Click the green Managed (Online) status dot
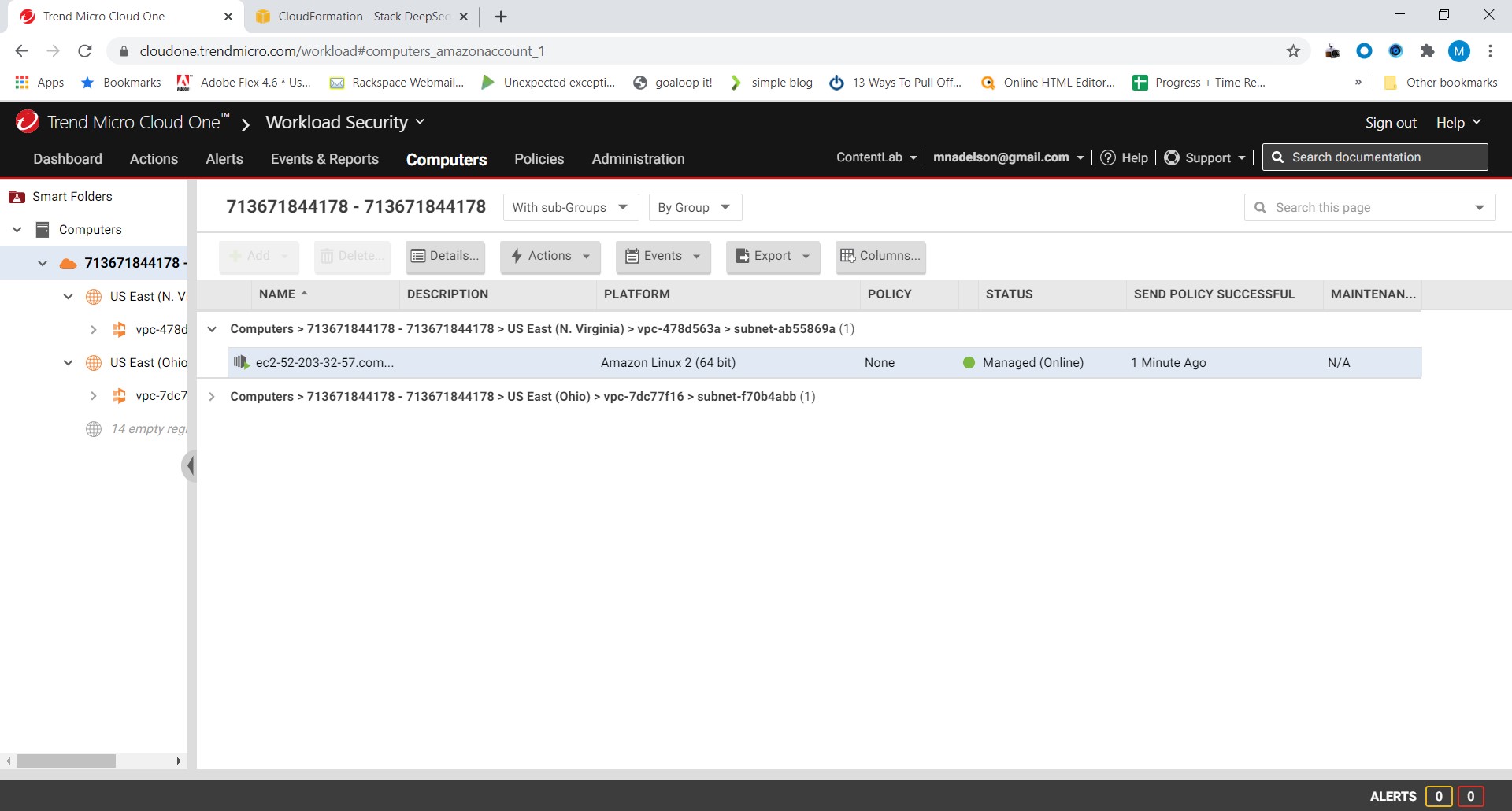The image size is (1512, 811). pyautogui.click(x=969, y=363)
